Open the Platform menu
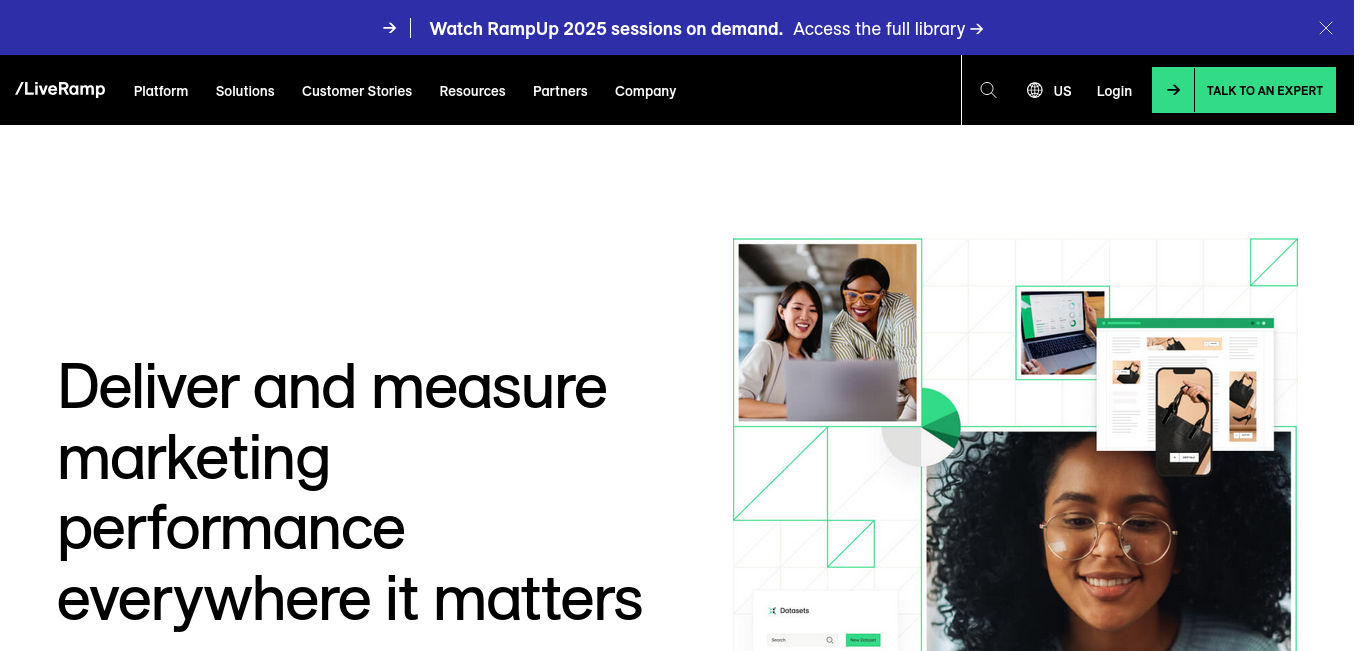Screen dimensions: 1366x651 coord(161,91)
